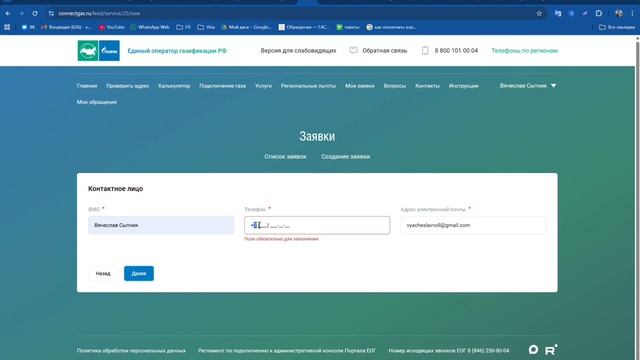The height and width of the screenshot is (360, 640).
Task: Click the 8 800 101 00 04 phone number
Action: (456, 51)
